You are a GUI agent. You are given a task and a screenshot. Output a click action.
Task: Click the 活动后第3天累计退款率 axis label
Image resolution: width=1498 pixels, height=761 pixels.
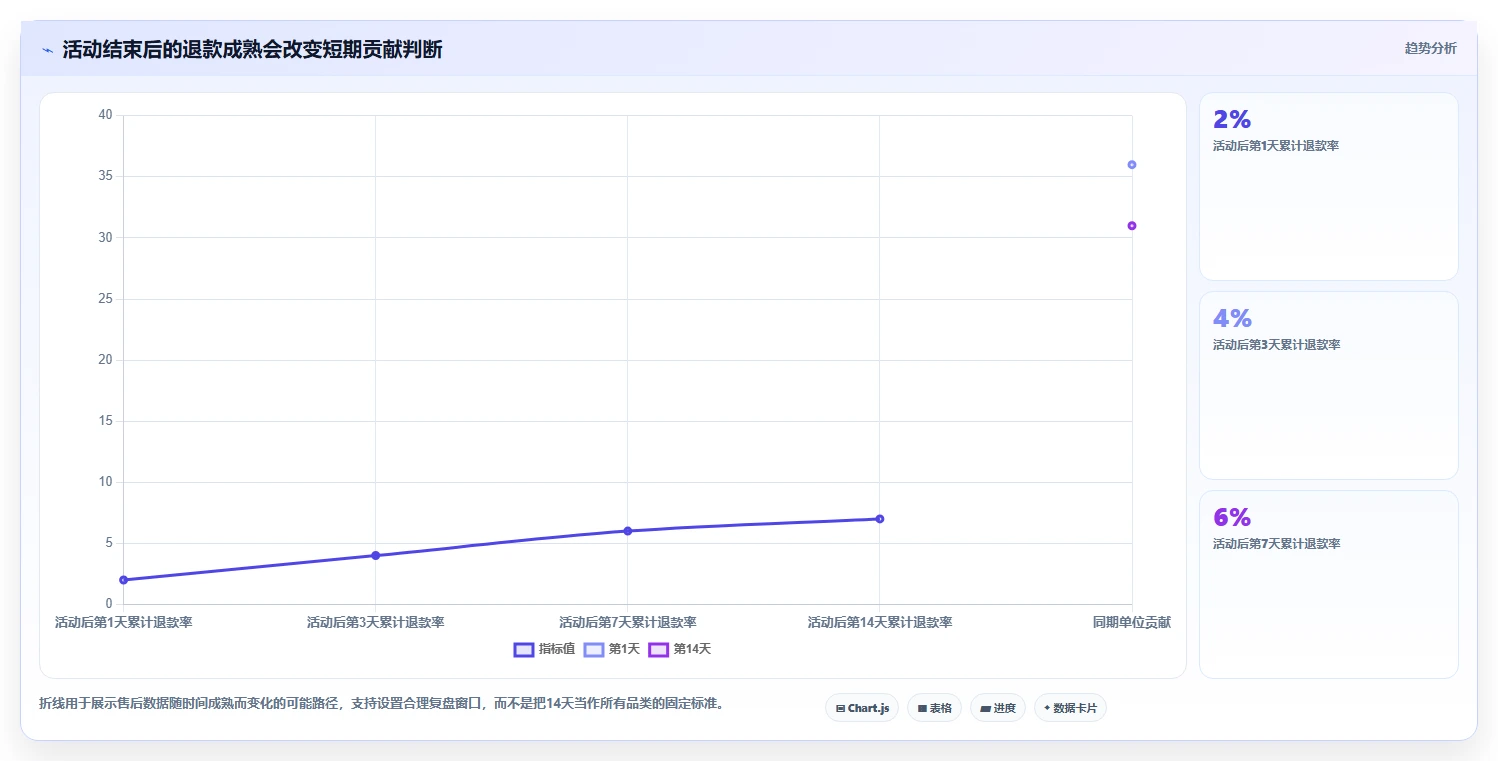point(375,622)
